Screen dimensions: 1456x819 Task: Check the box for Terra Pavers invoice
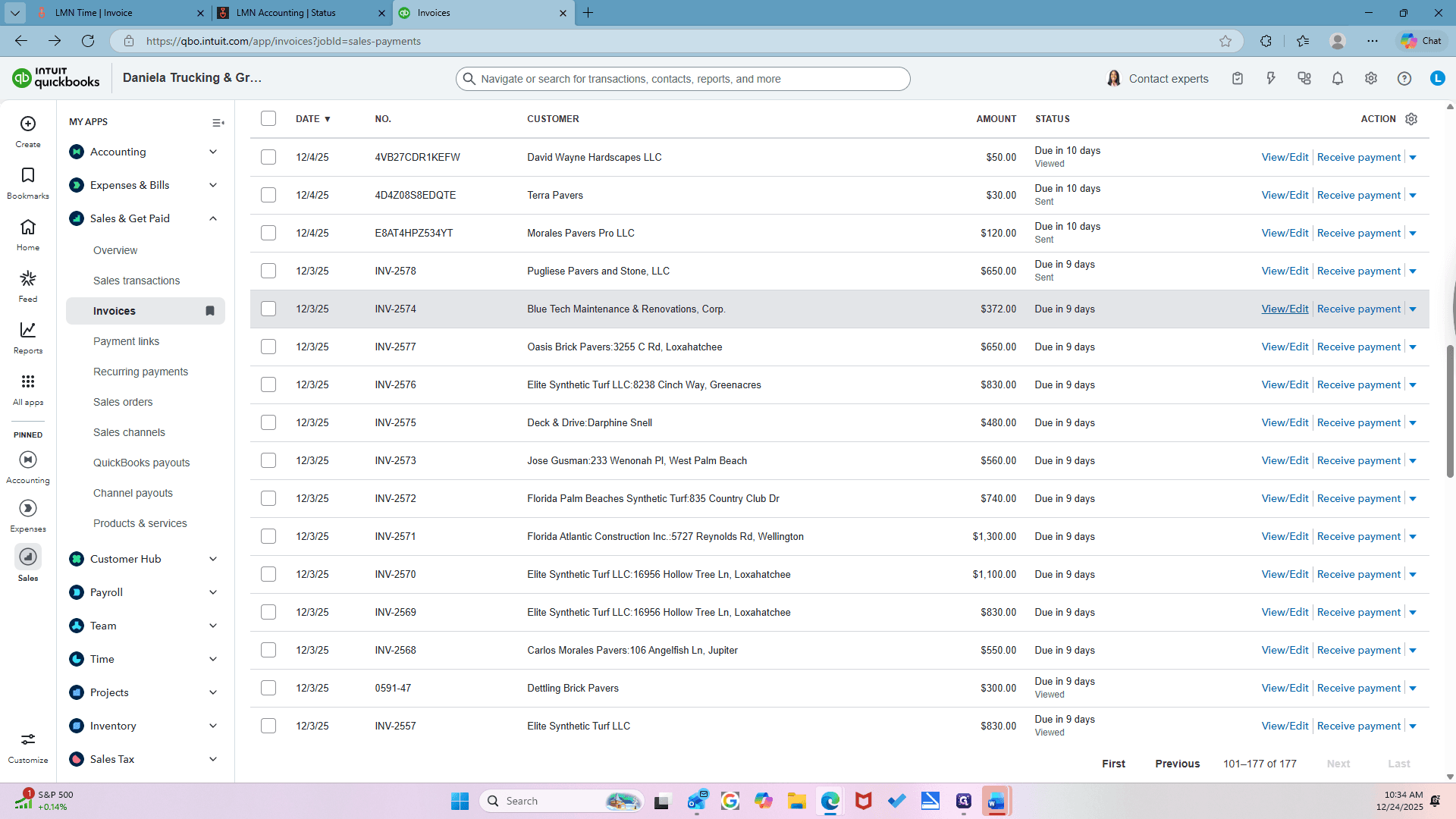(268, 195)
